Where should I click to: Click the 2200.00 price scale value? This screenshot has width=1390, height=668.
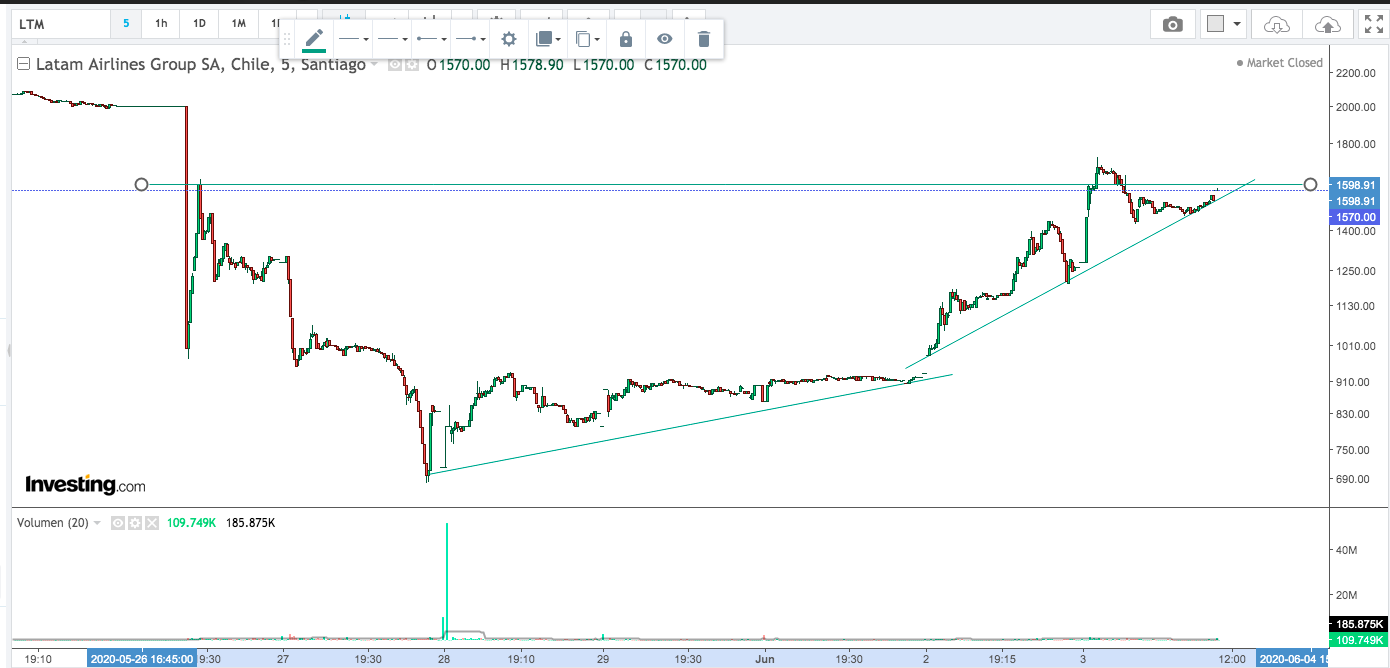[x=1357, y=73]
